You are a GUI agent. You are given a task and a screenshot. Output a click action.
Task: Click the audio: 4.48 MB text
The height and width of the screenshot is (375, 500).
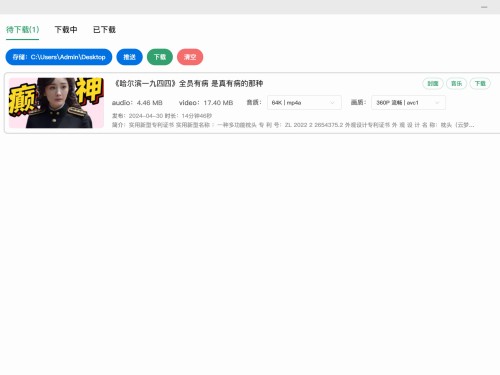tap(137, 103)
